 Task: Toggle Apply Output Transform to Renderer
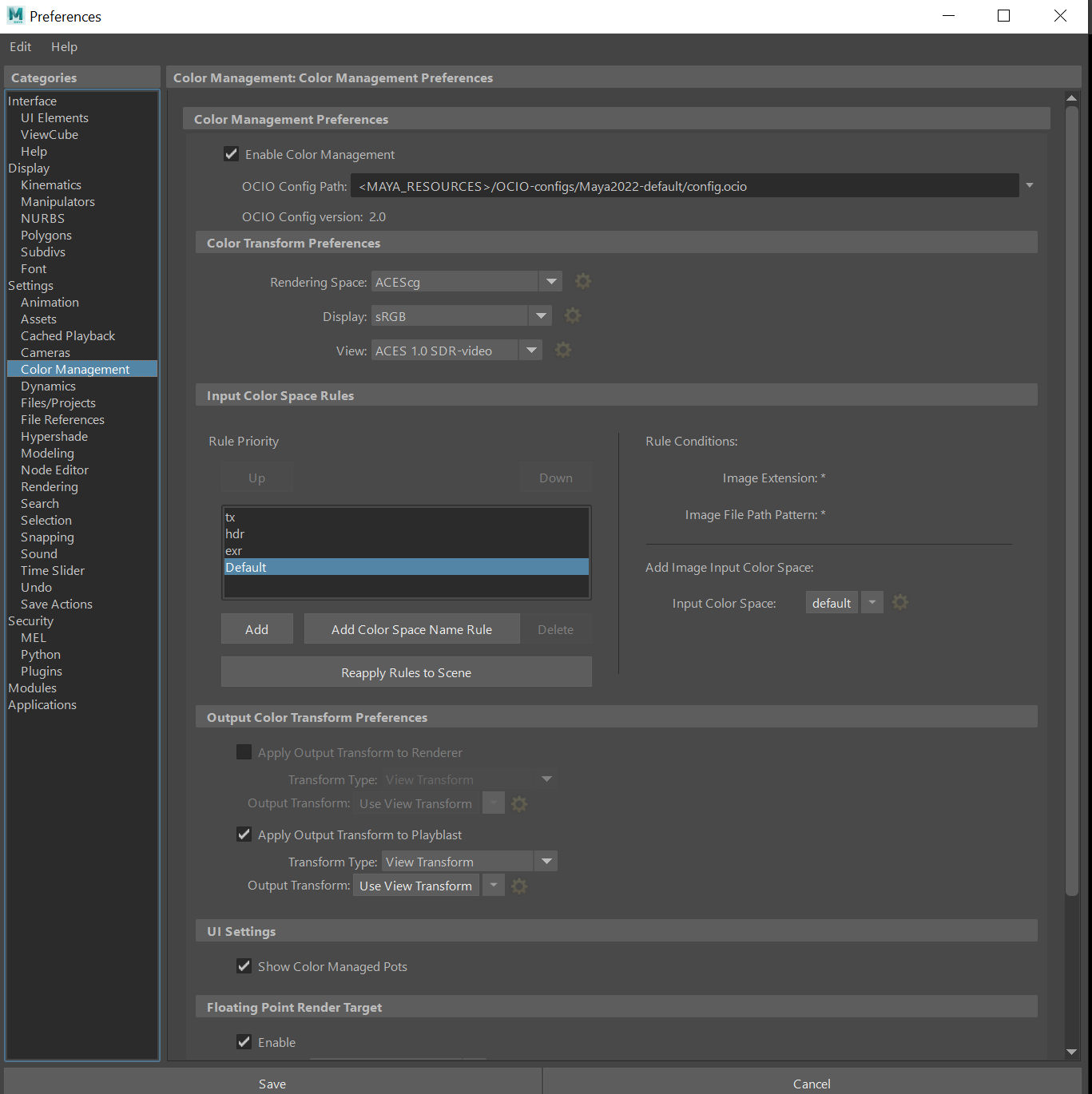(244, 752)
